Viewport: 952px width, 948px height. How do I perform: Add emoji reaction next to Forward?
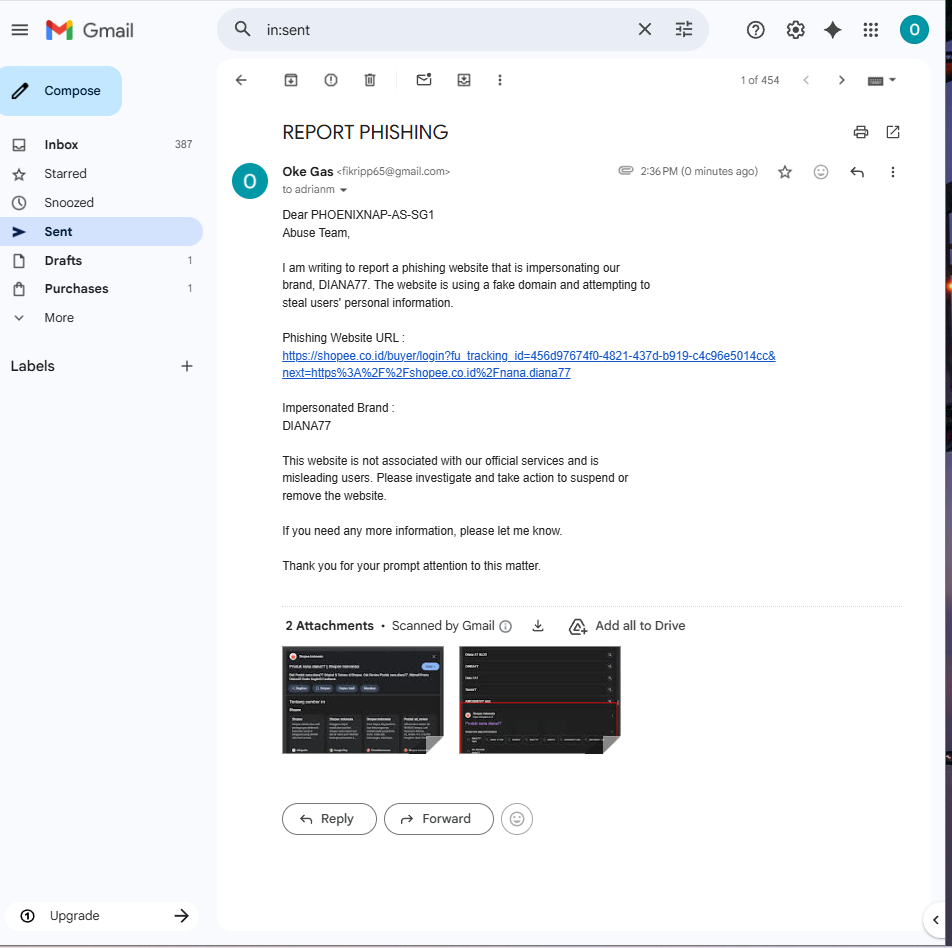click(517, 819)
